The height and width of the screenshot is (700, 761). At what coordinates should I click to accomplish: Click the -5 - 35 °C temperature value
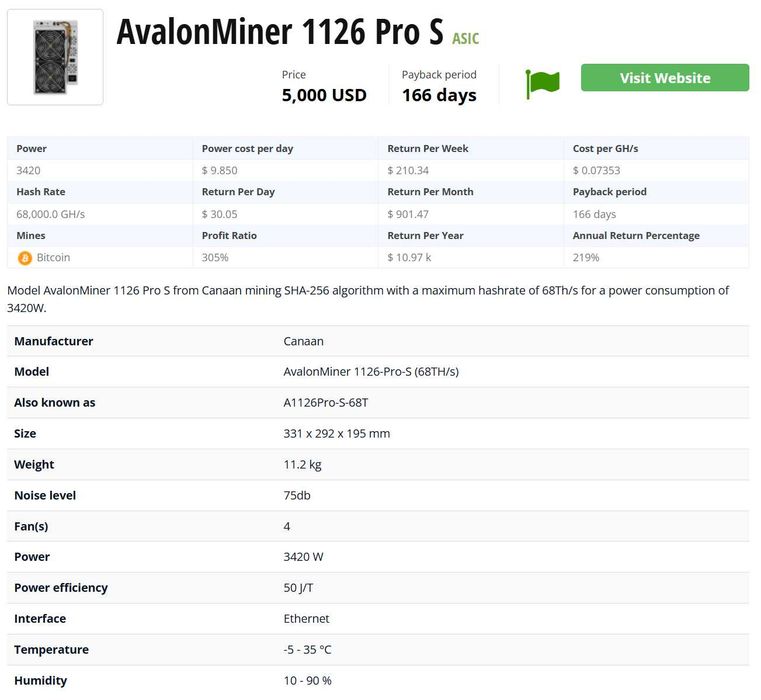point(307,650)
